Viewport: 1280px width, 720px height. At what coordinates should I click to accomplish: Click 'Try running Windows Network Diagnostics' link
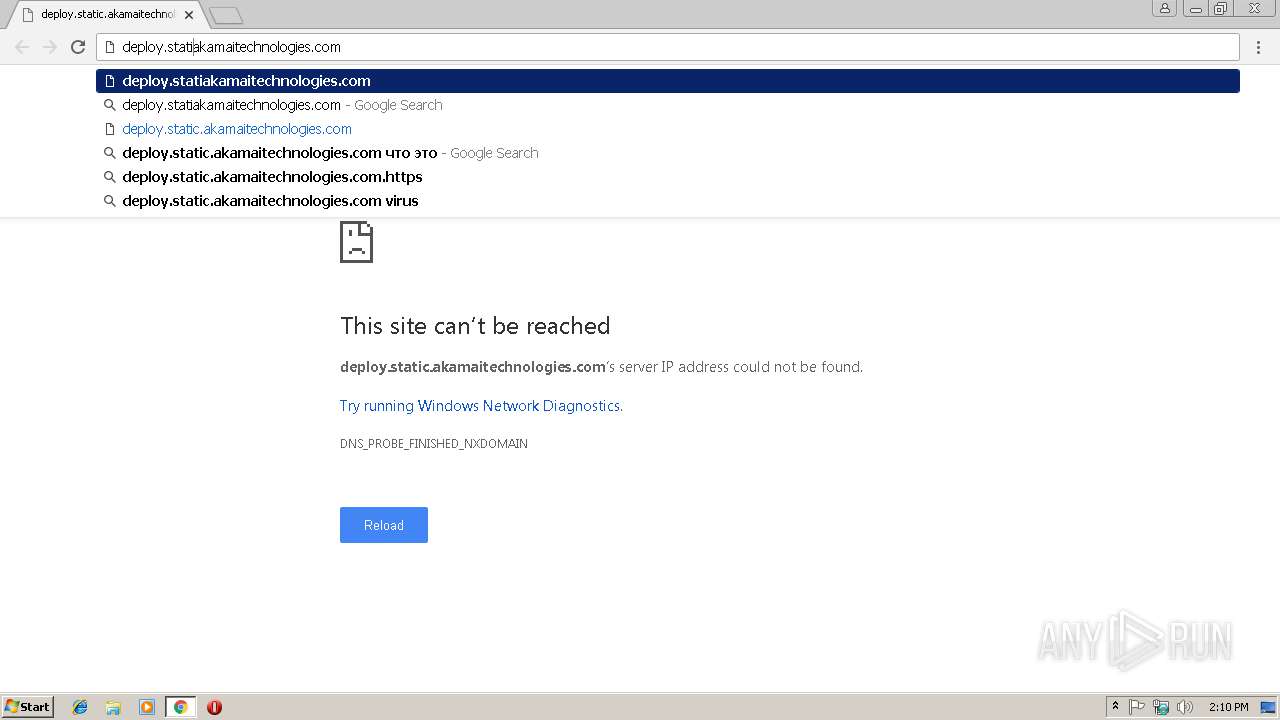481,406
